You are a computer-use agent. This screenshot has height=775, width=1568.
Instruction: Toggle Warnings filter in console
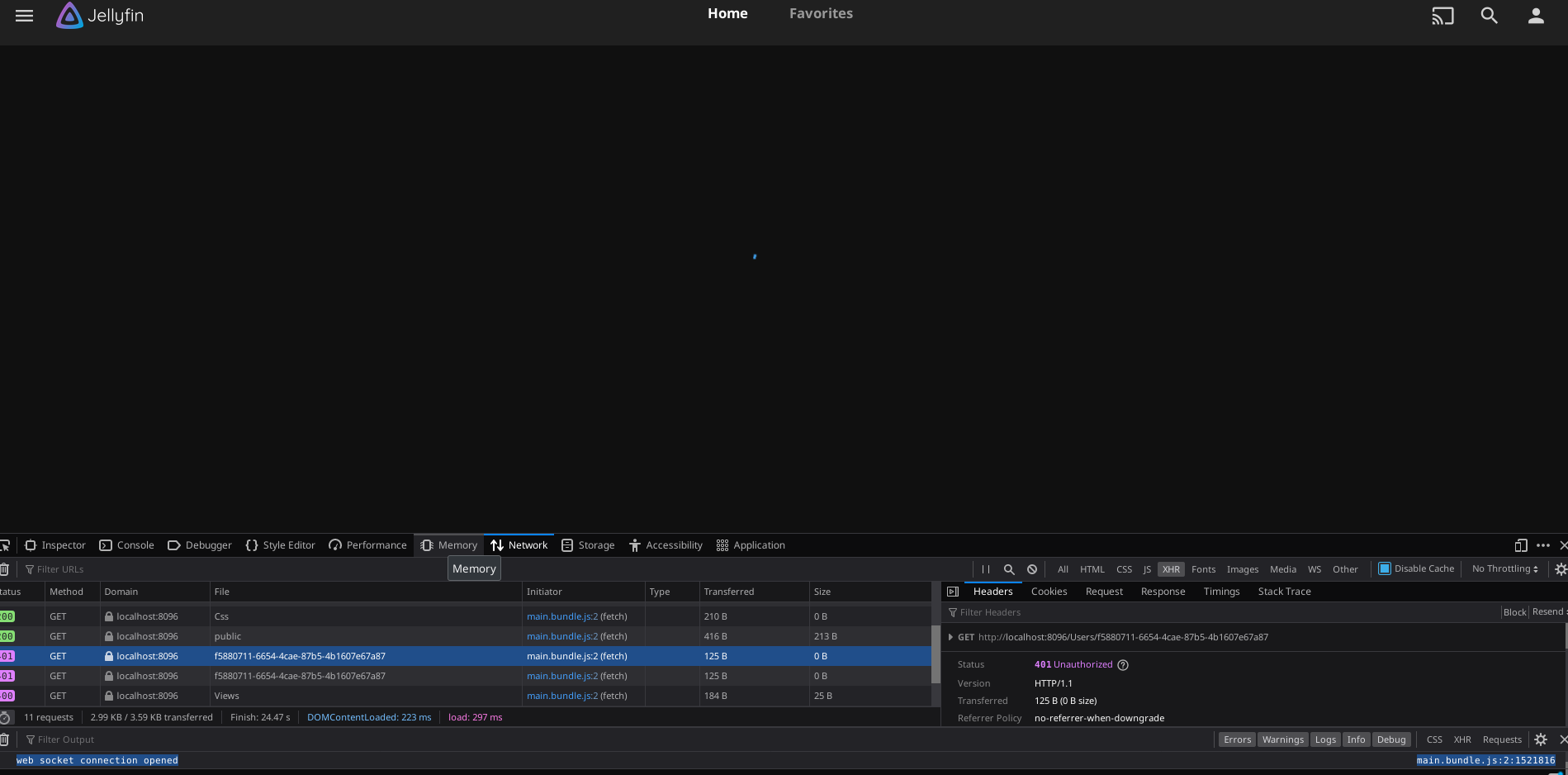pyautogui.click(x=1283, y=739)
